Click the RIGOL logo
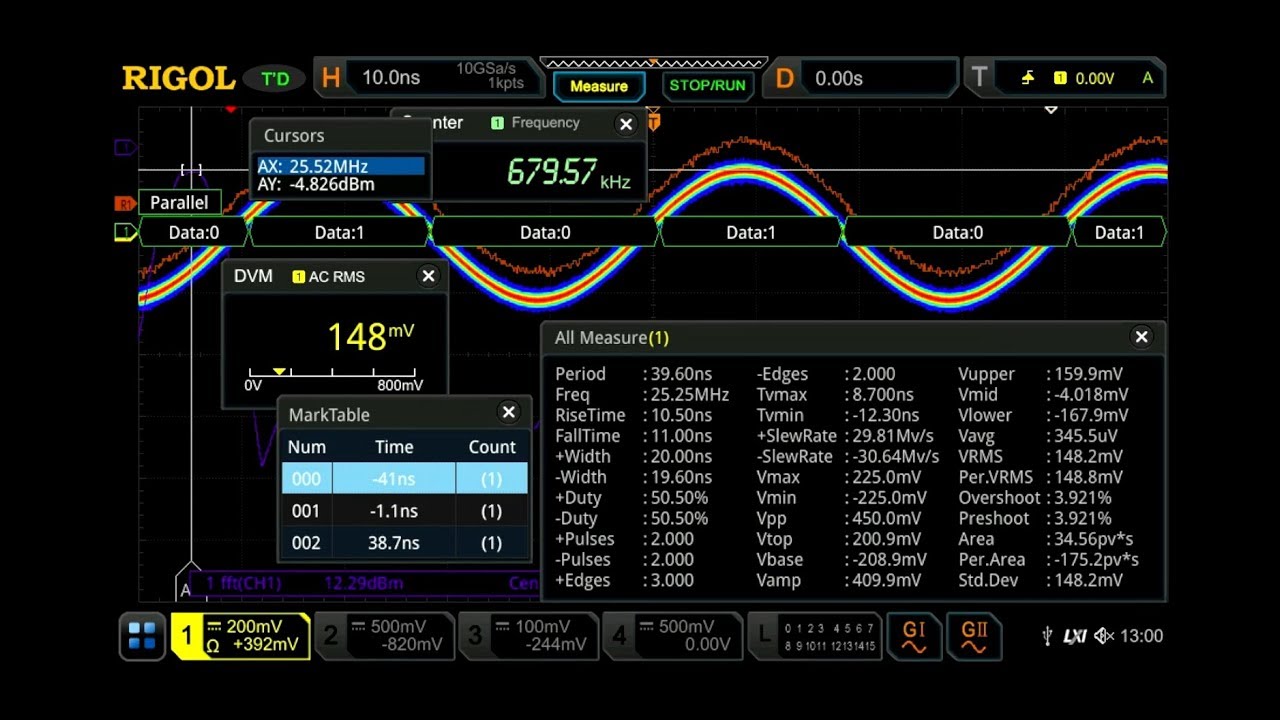The image size is (1280, 720). (178, 78)
